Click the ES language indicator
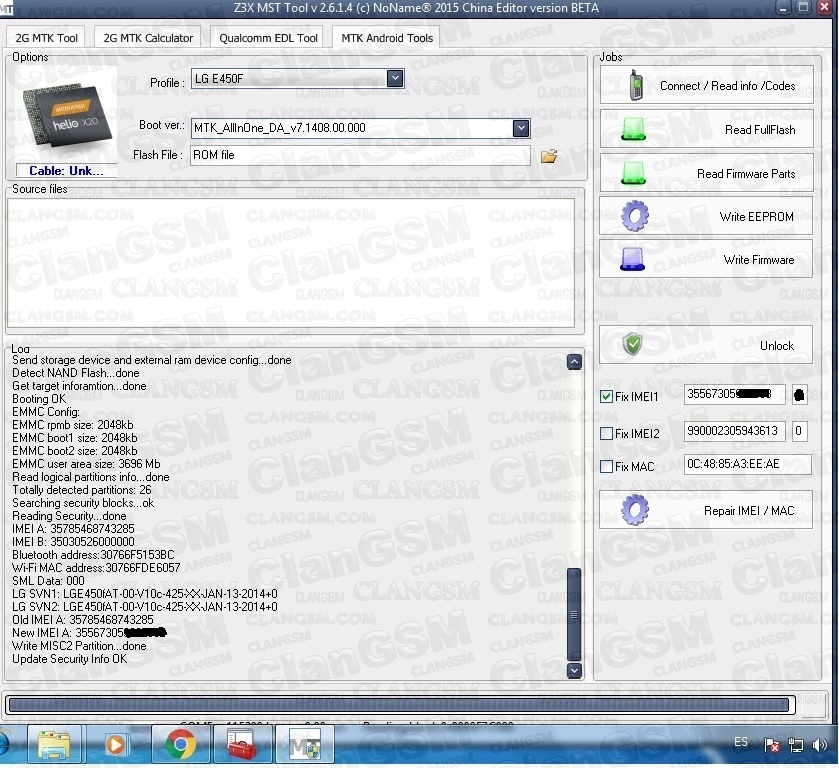Screen dimensions: 839x768 (x=741, y=742)
